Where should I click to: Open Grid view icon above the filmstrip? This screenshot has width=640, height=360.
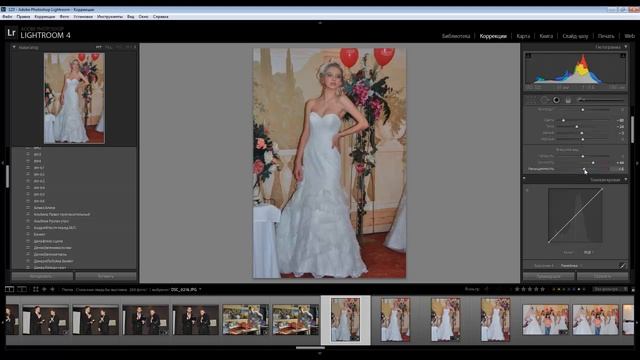[x=36, y=289]
